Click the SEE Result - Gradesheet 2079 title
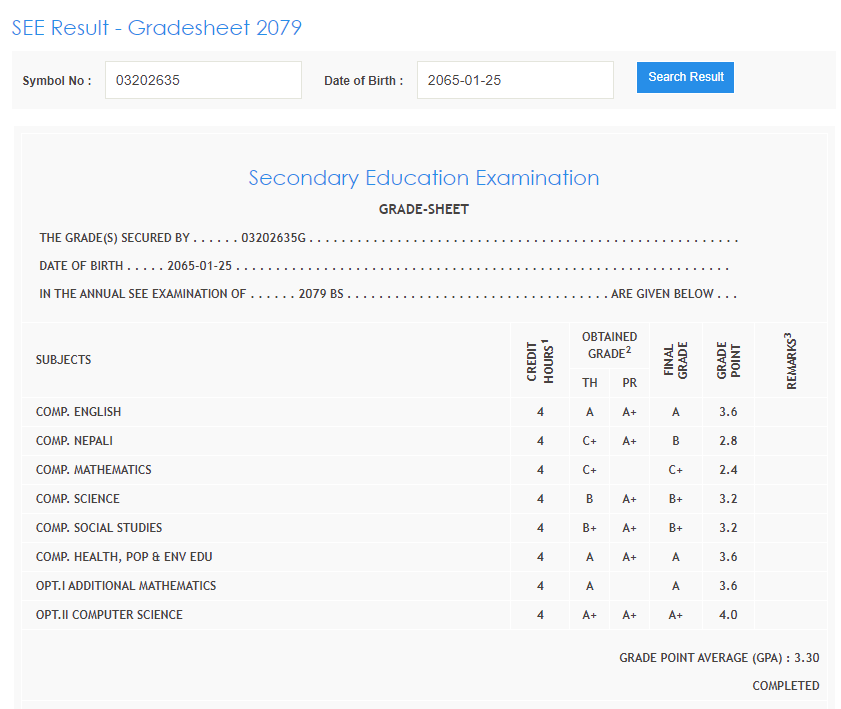This screenshot has width=841, height=709. coord(156,28)
